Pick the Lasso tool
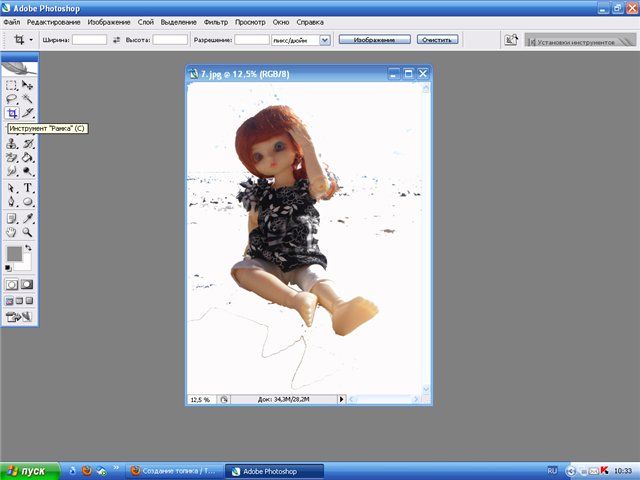The height and width of the screenshot is (480, 640). click(x=12, y=100)
